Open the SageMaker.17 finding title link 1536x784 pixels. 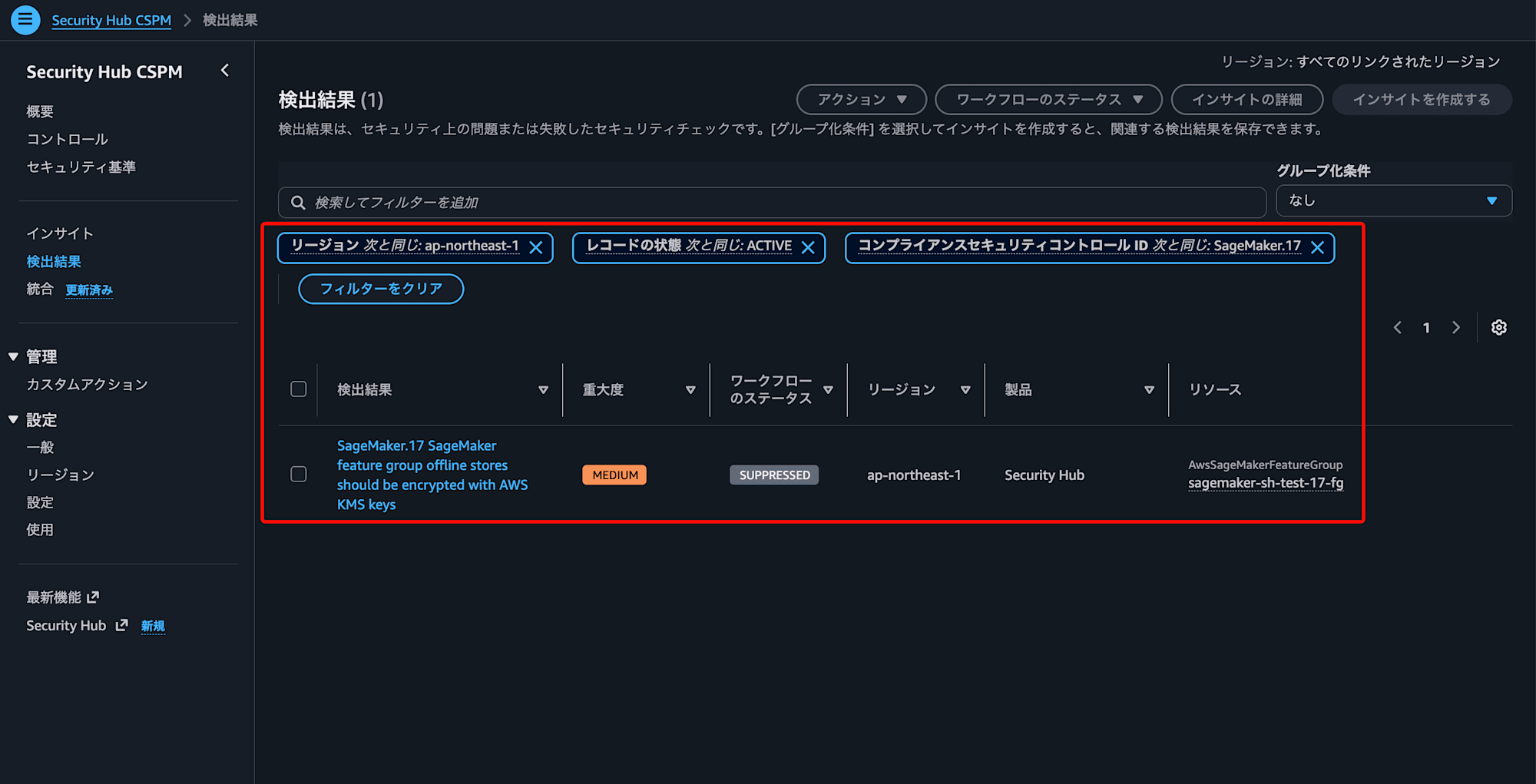point(432,475)
